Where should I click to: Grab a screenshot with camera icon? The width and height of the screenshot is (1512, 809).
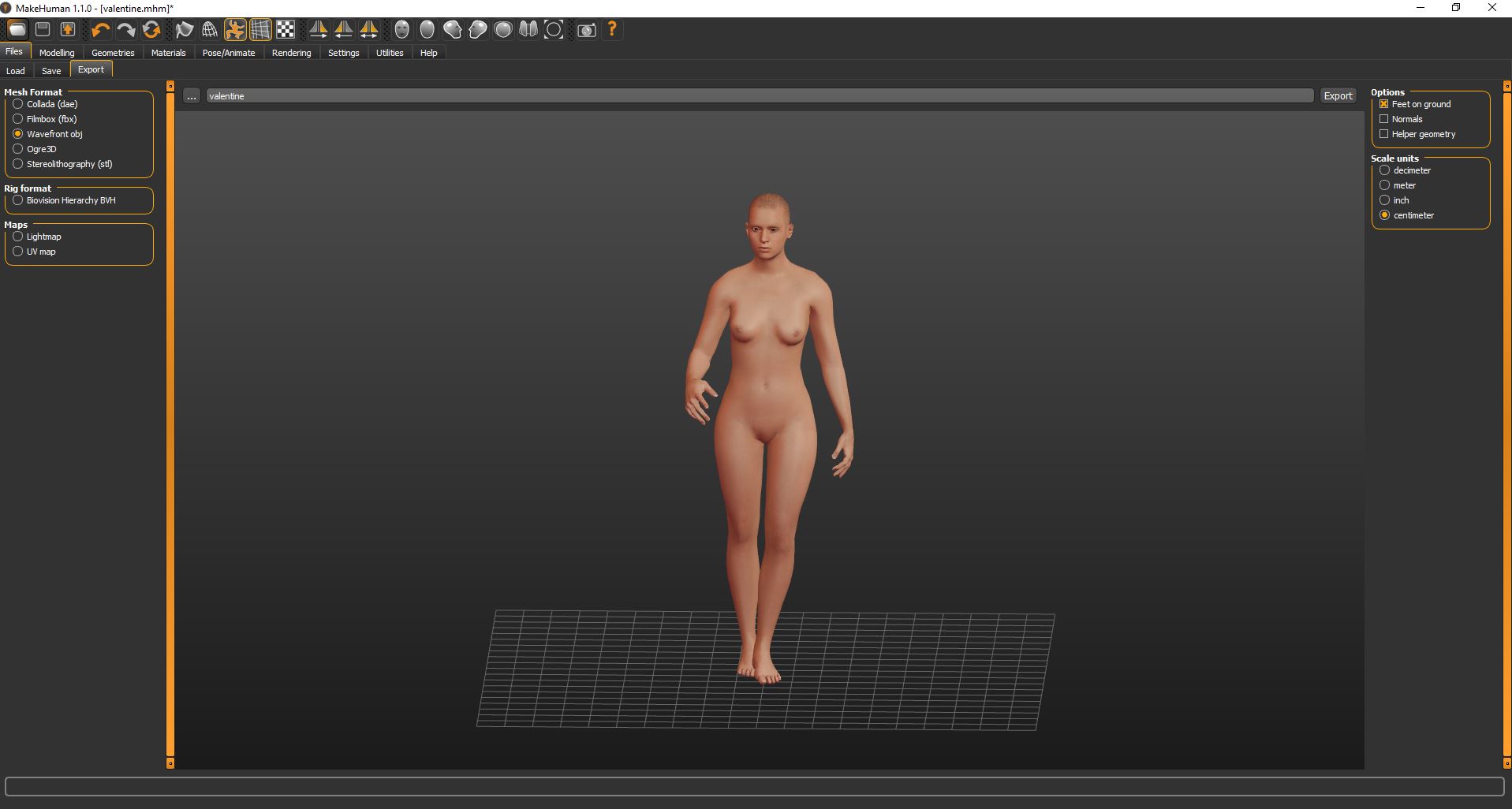[x=587, y=30]
